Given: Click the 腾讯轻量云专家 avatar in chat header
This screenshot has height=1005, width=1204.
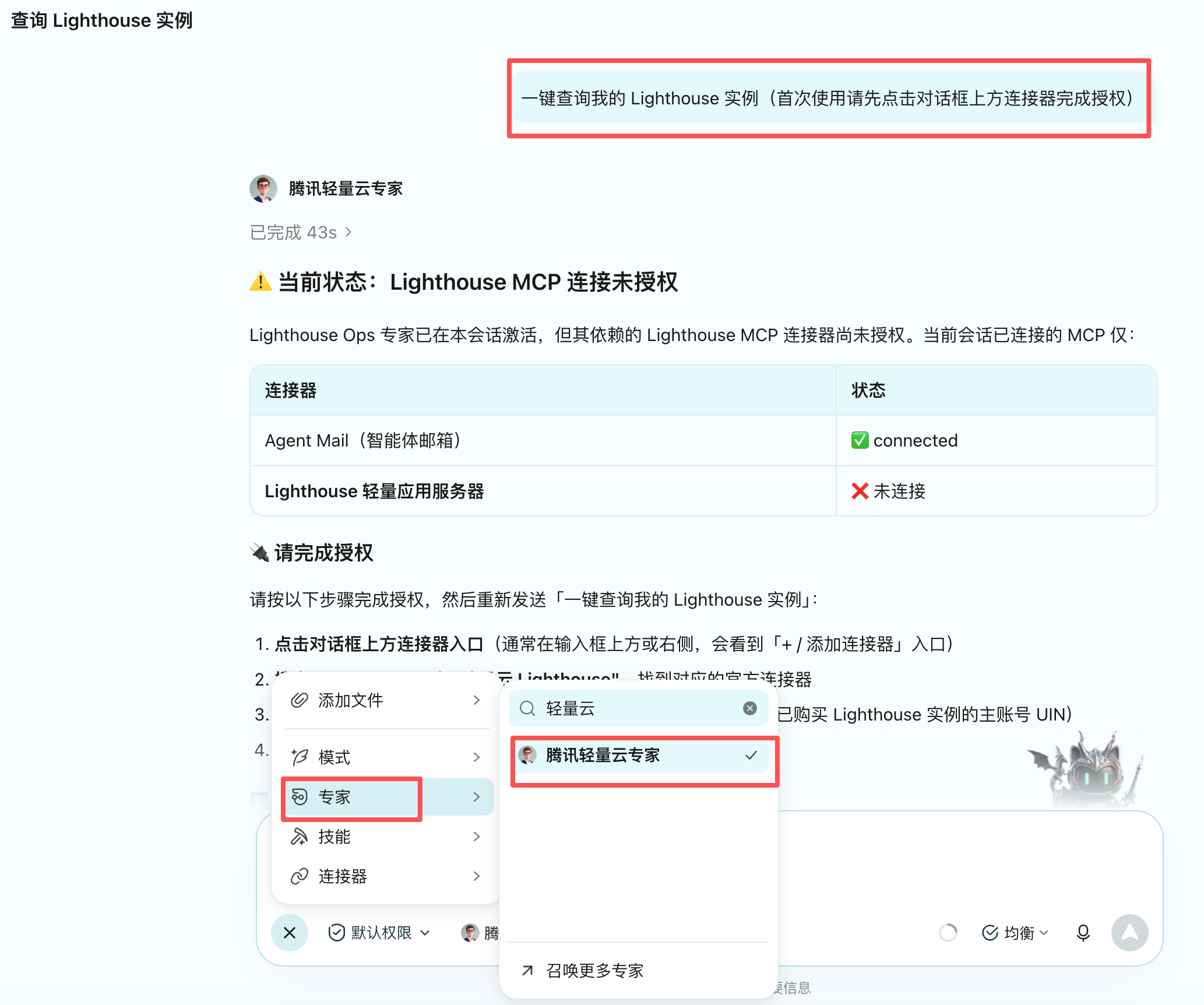Looking at the screenshot, I should (263, 189).
